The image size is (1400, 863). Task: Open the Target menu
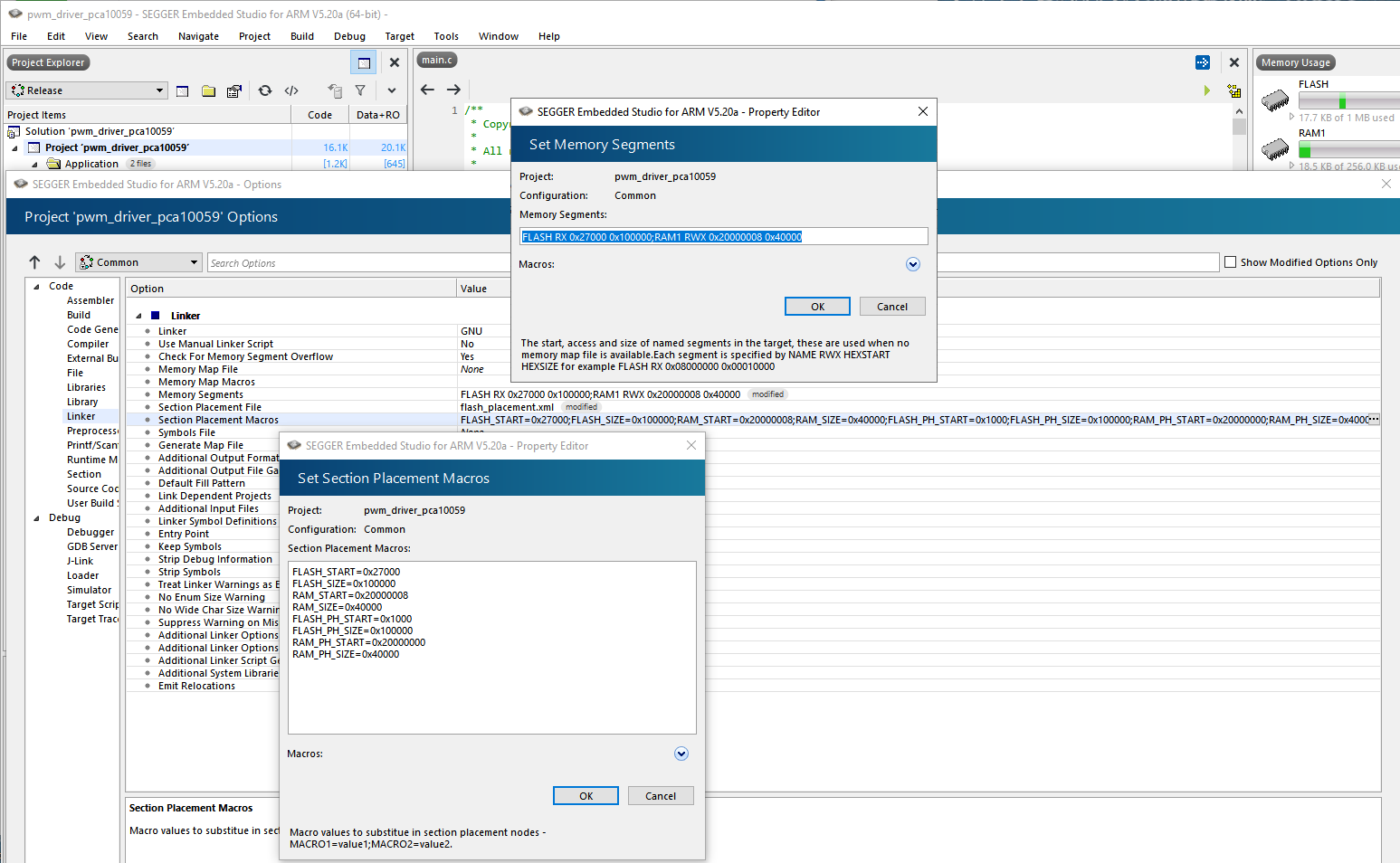(x=399, y=36)
